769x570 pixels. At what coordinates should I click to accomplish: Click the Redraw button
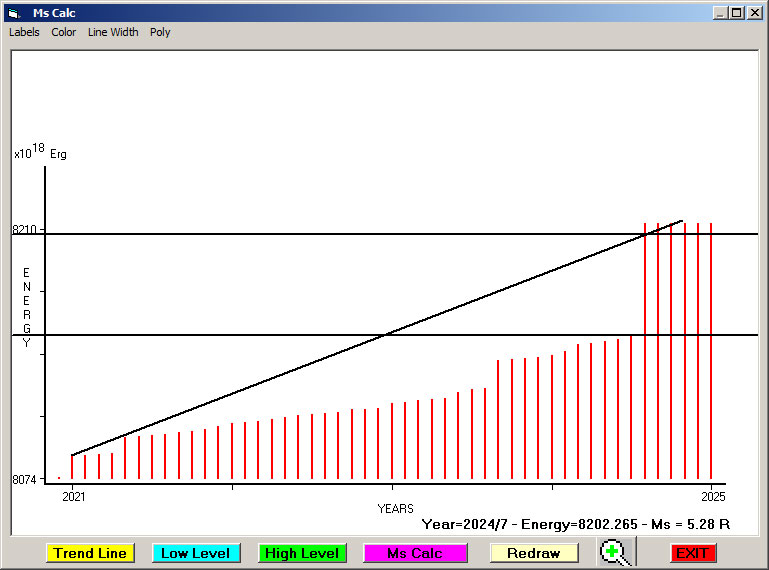pos(533,553)
